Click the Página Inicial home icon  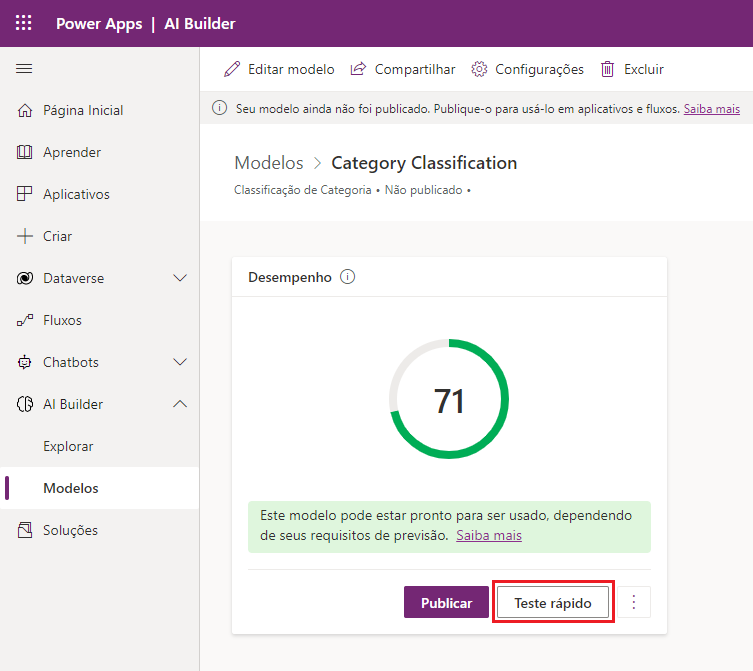(24, 110)
